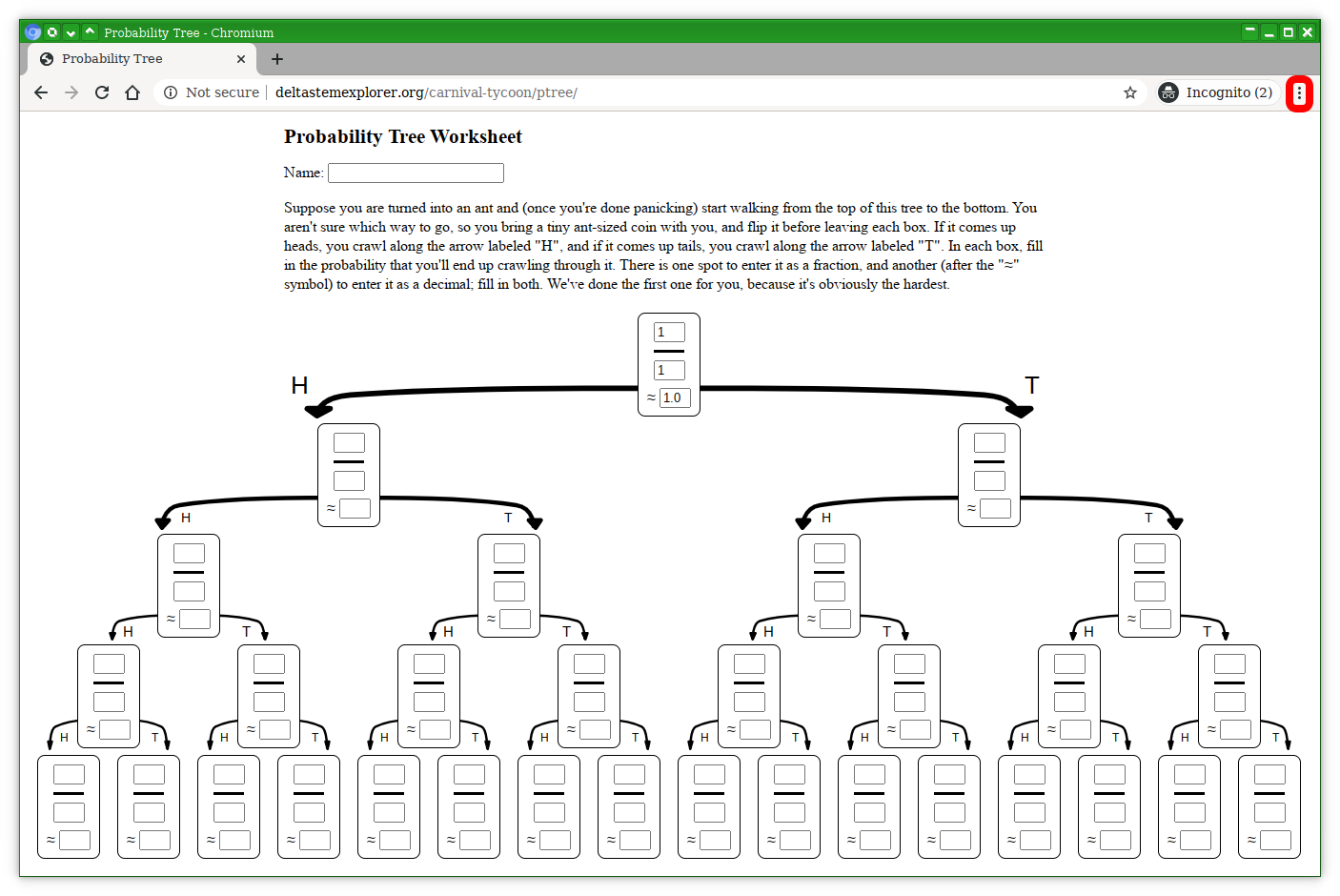Click numerator field of first-level T box
This screenshot has width=1340, height=896.
(989, 442)
